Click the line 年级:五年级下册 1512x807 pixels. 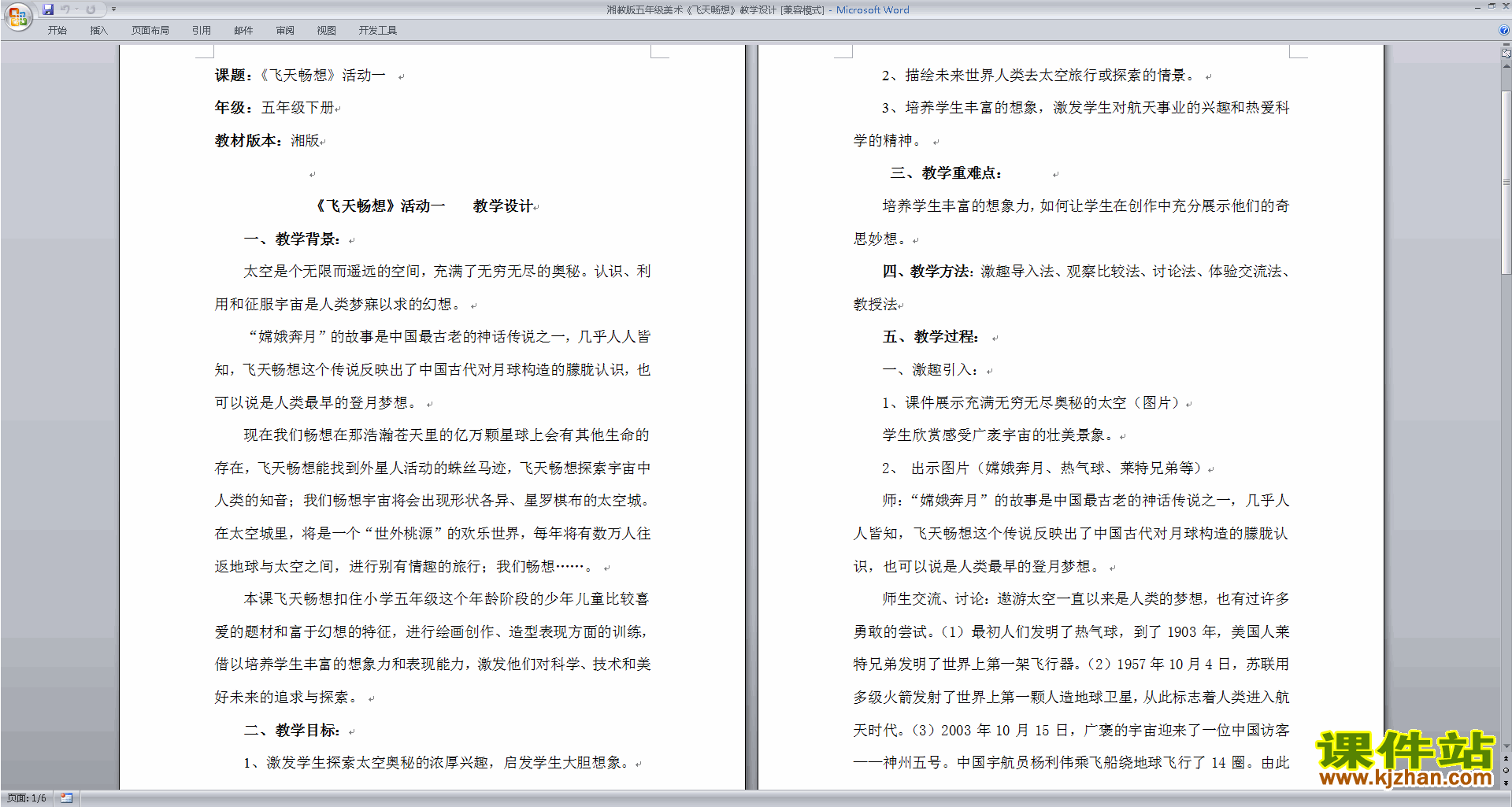pyautogui.click(x=275, y=108)
